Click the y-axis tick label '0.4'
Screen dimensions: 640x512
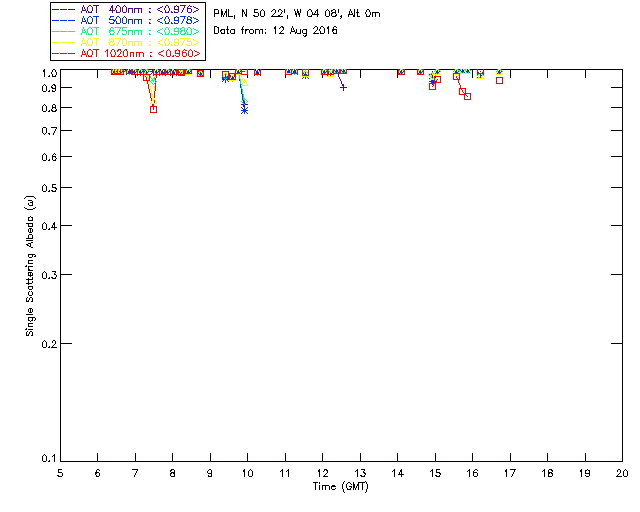coord(49,226)
